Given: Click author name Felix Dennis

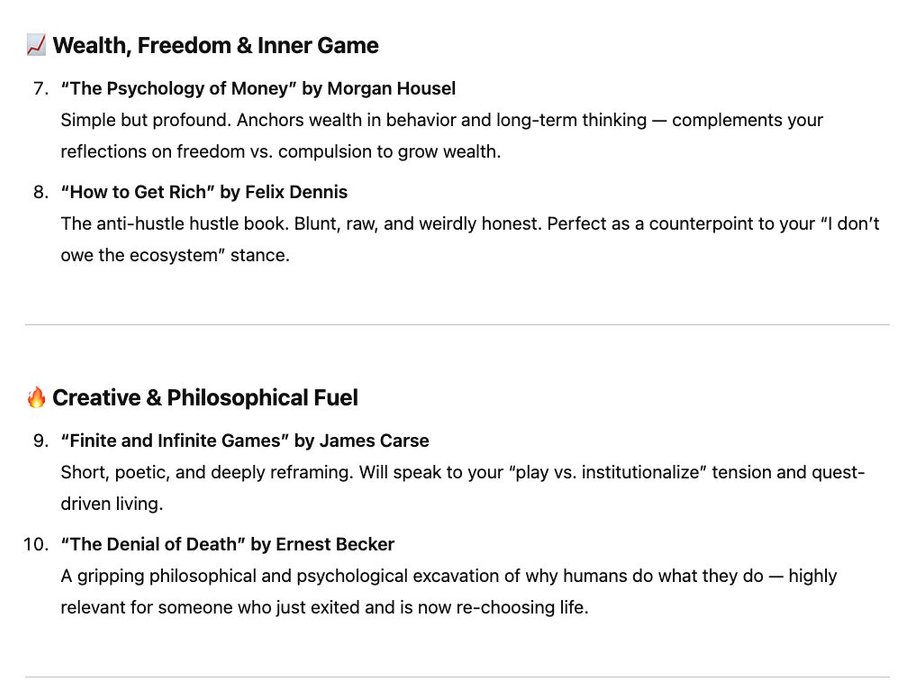Looking at the screenshot, I should [296, 192].
